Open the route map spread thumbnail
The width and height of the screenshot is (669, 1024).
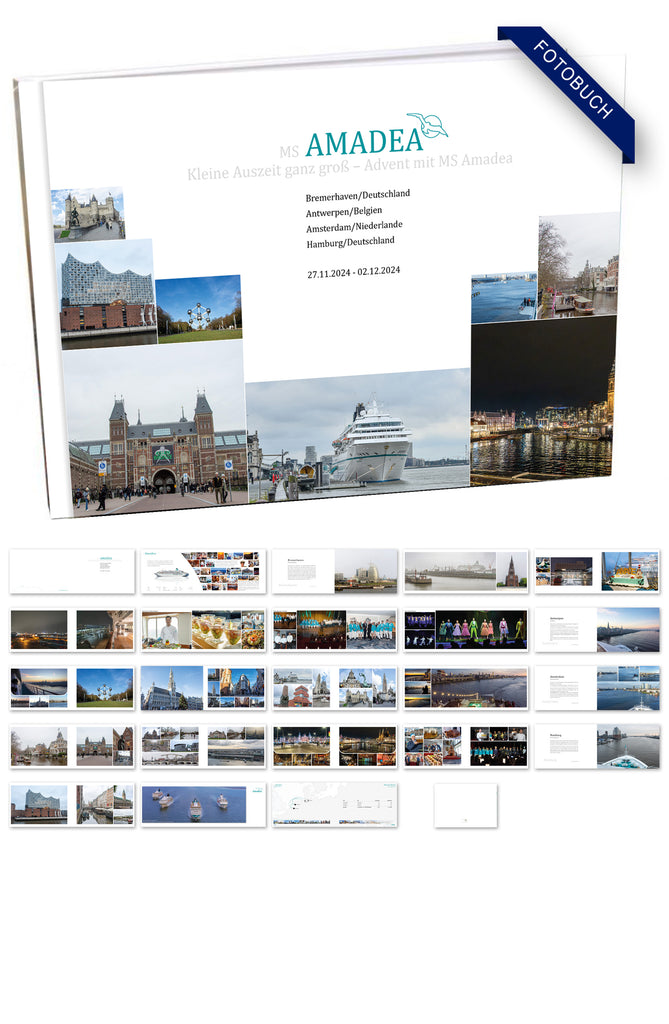pyautogui.click(x=334, y=805)
